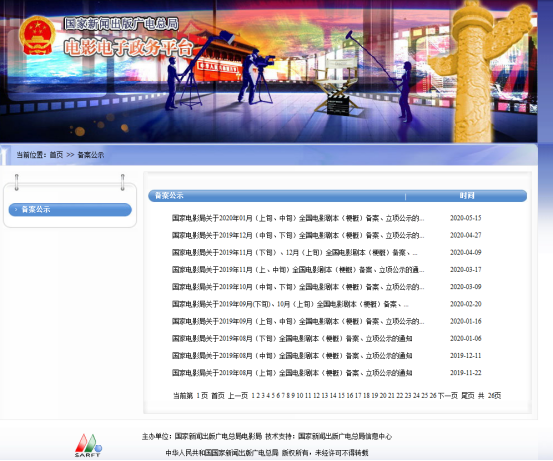Click the 首页 pagination link
This screenshot has width=553, height=461.
pos(218,396)
